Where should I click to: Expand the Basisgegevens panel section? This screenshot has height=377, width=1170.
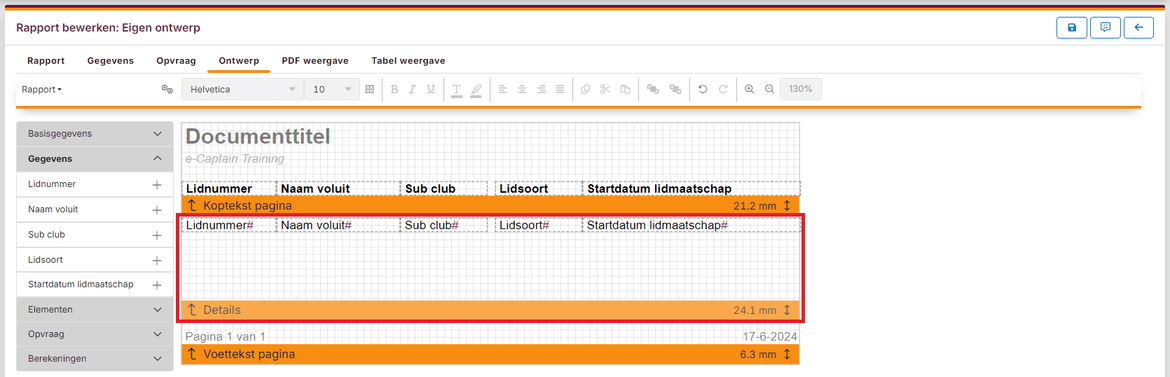click(x=95, y=134)
